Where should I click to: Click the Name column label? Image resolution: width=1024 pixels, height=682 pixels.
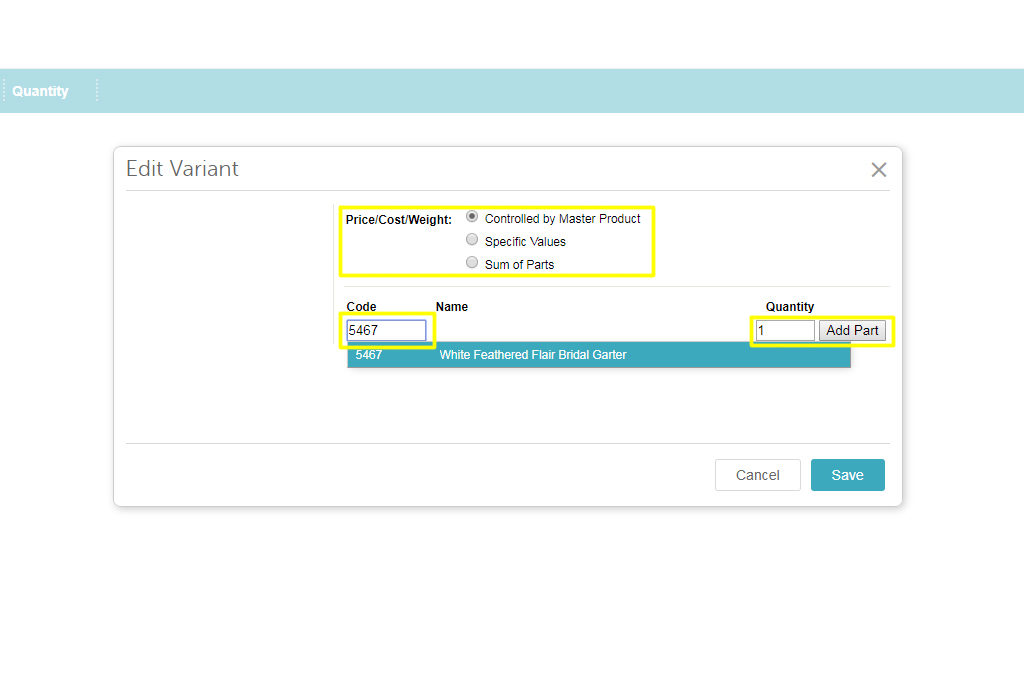451,307
